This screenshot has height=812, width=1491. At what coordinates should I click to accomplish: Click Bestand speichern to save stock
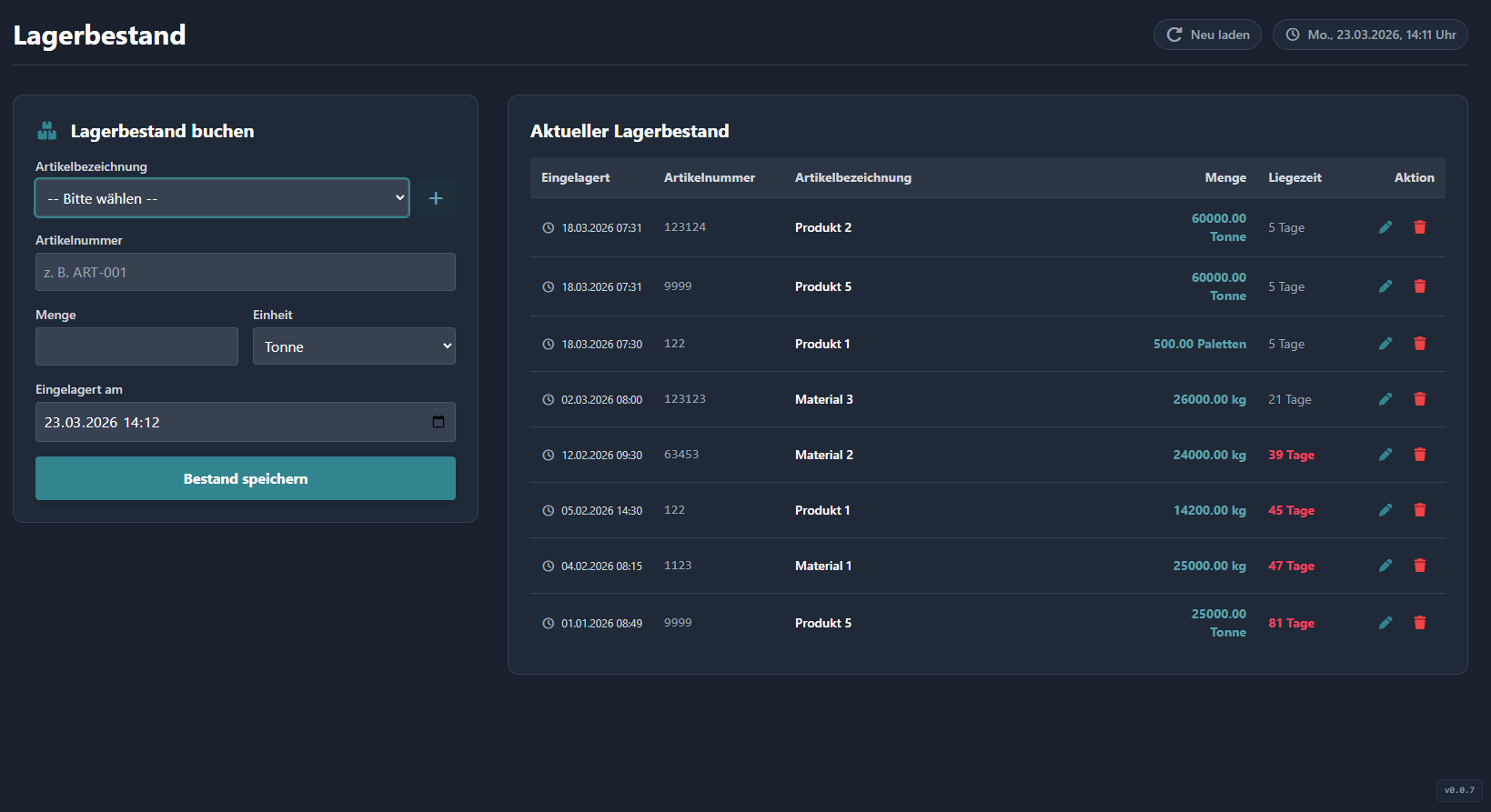[x=246, y=478]
